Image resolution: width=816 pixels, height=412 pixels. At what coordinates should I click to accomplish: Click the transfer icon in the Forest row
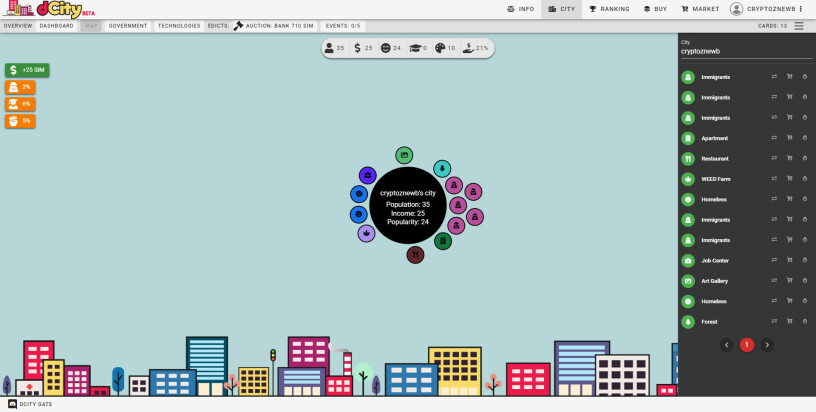click(774, 321)
